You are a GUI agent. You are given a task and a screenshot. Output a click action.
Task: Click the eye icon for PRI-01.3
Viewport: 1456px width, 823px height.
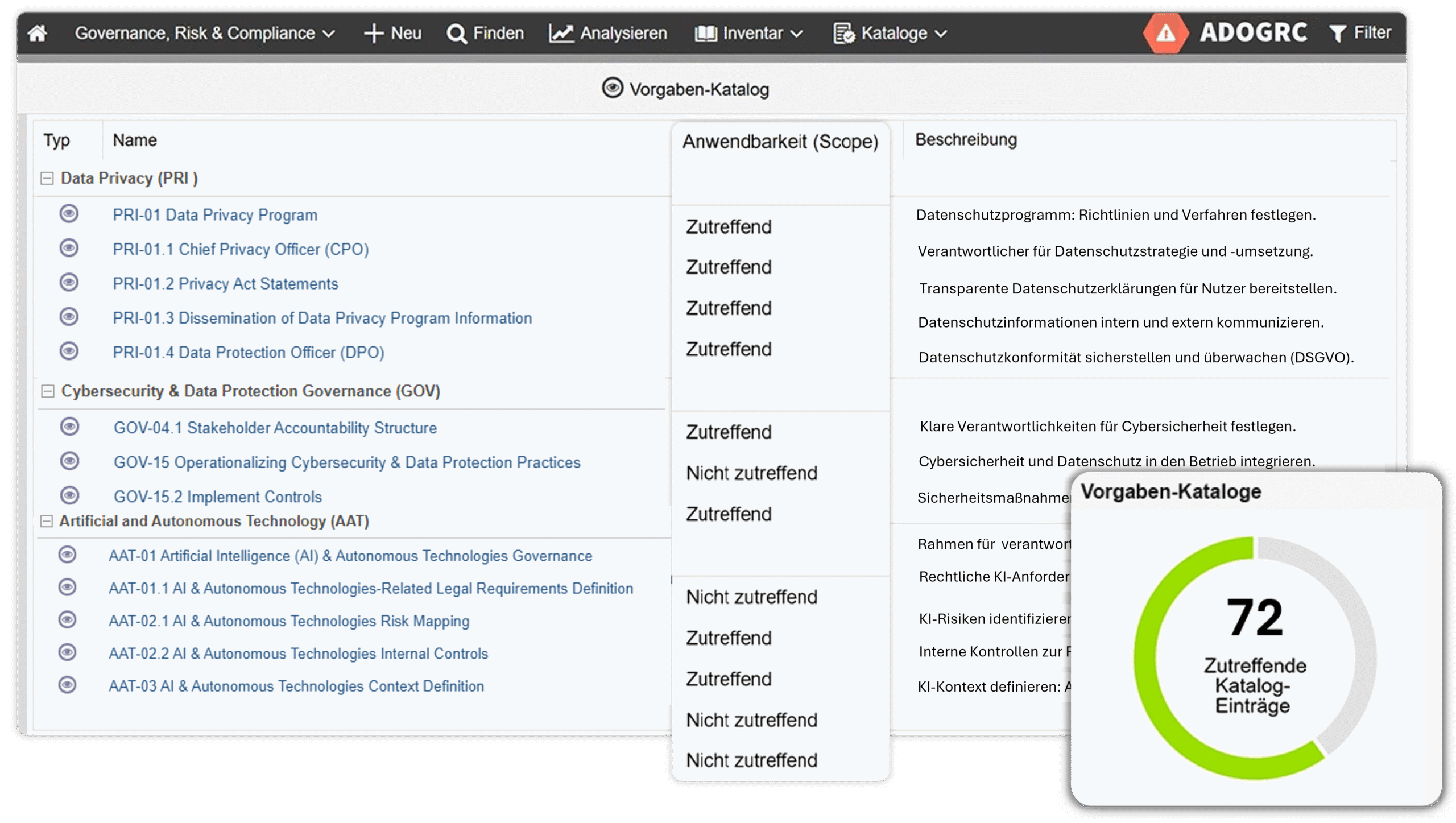(69, 317)
